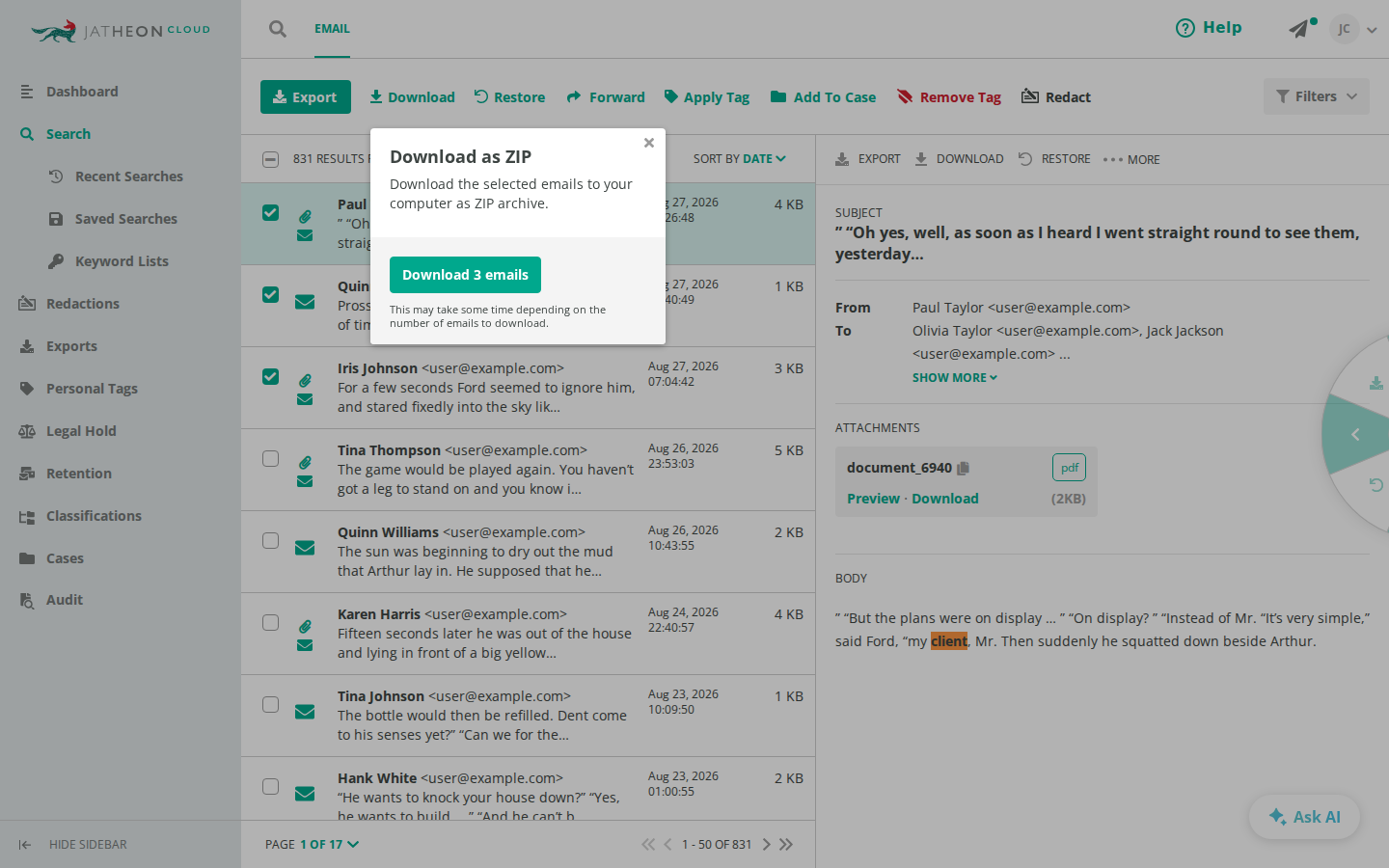
Task: Click the pdf badge on attachment
Action: click(x=1069, y=468)
